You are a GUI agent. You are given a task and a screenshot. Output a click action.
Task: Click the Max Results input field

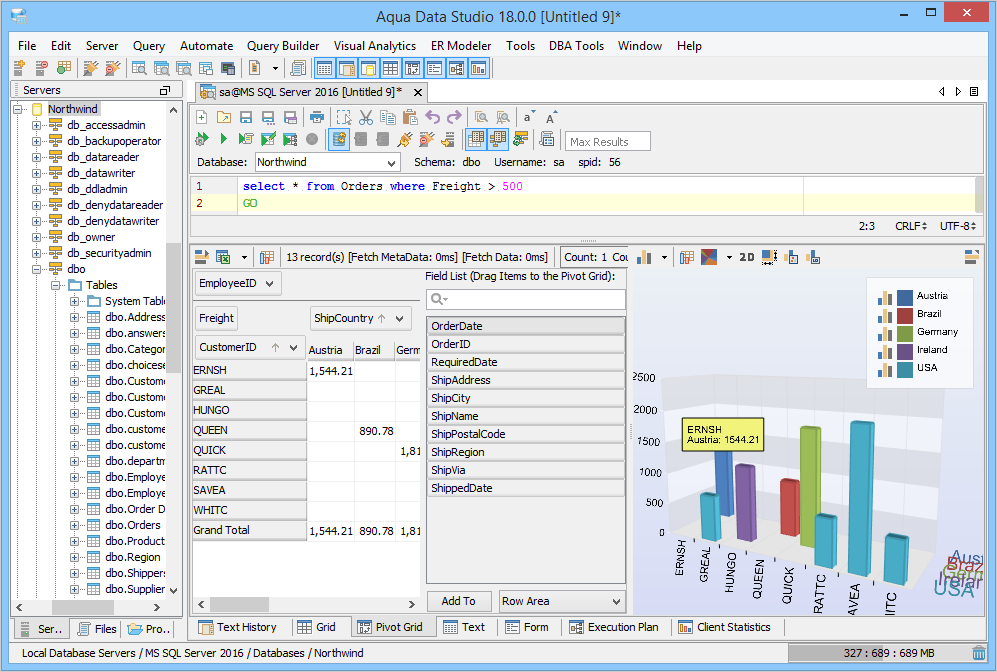pos(608,141)
